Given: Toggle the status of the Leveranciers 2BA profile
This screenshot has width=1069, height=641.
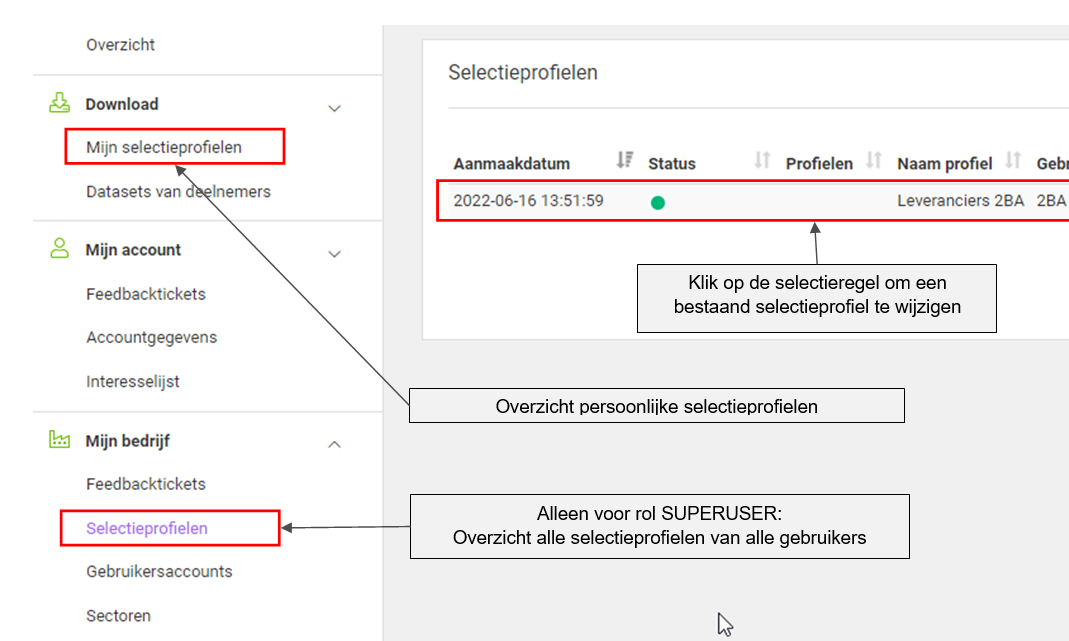Looking at the screenshot, I should coord(658,201).
